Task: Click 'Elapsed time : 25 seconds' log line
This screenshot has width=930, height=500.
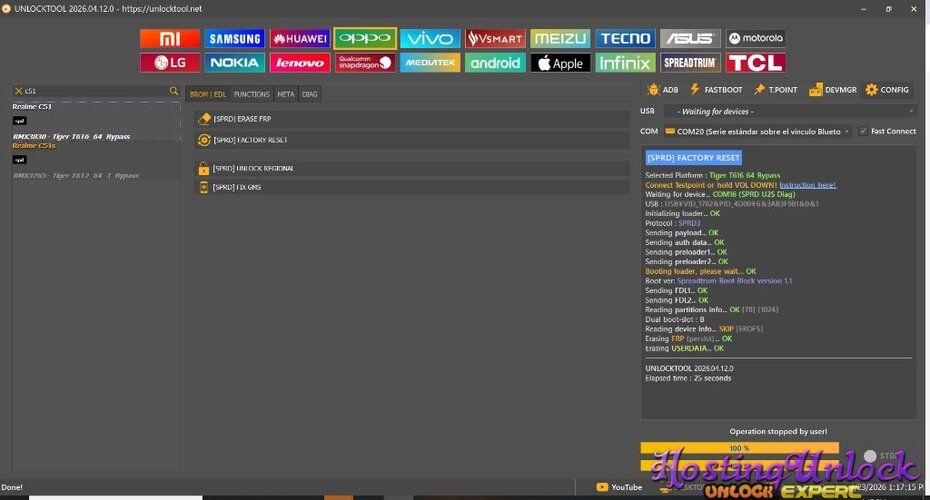Action: pos(688,378)
